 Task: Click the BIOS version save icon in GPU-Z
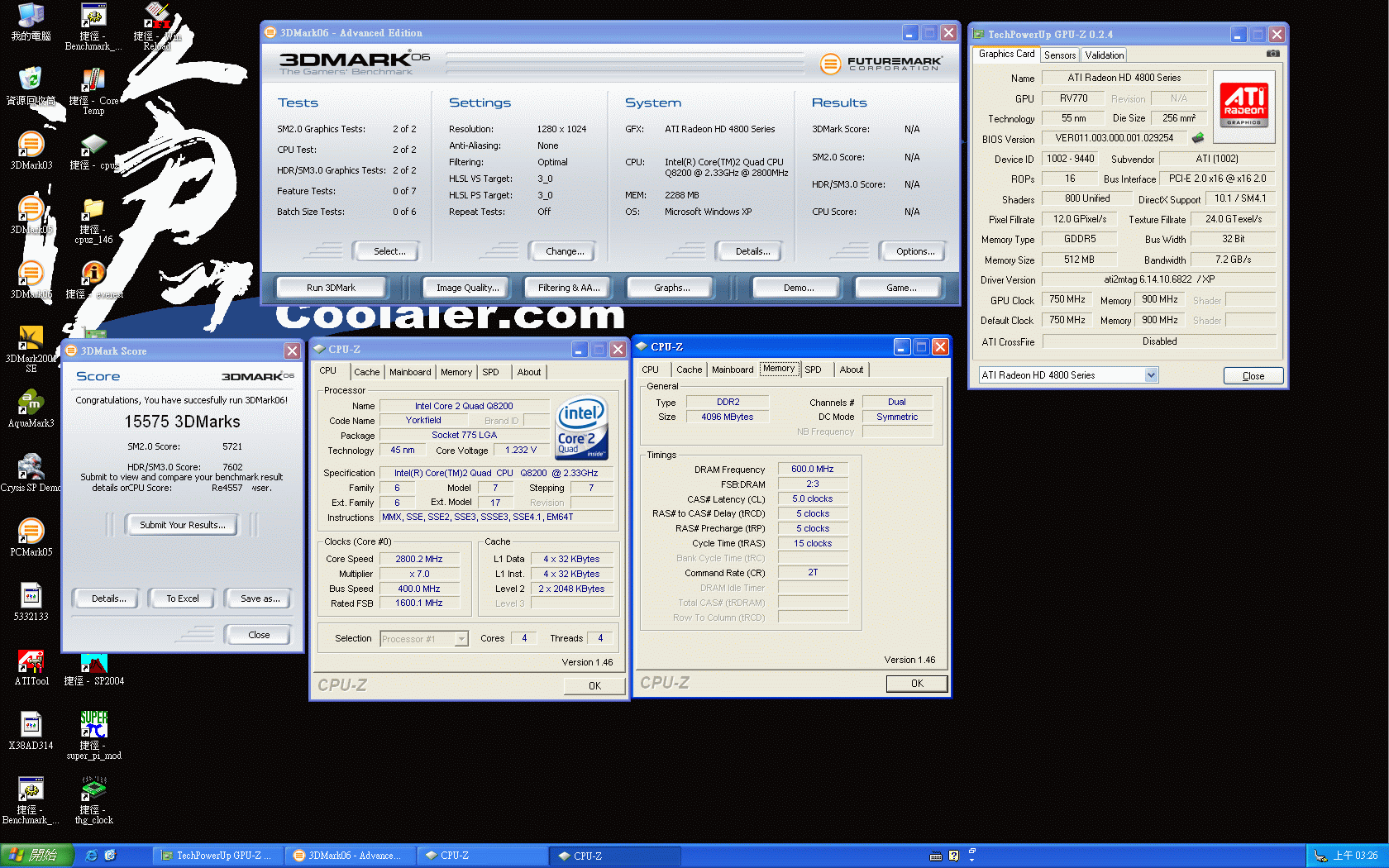click(x=1198, y=138)
